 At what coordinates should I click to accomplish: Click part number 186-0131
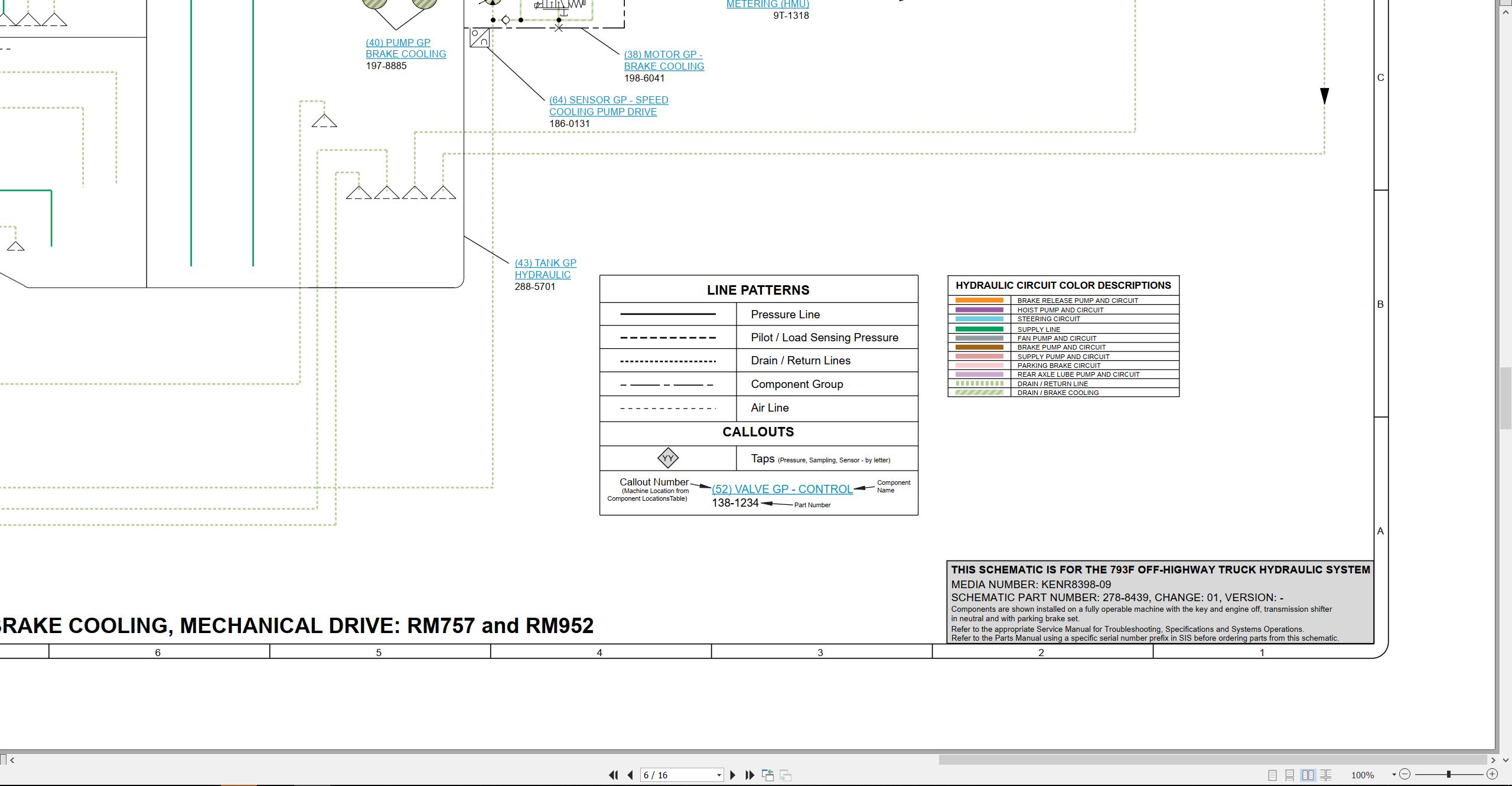[x=569, y=123]
